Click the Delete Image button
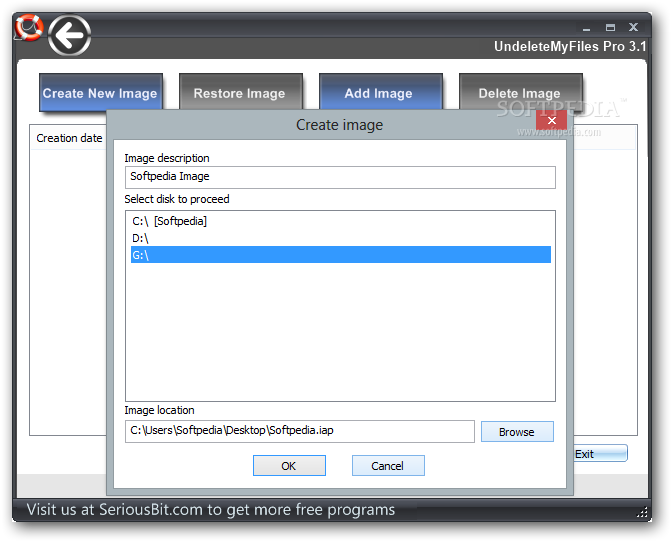Image resolution: width=672 pixels, height=542 pixels. [x=520, y=92]
